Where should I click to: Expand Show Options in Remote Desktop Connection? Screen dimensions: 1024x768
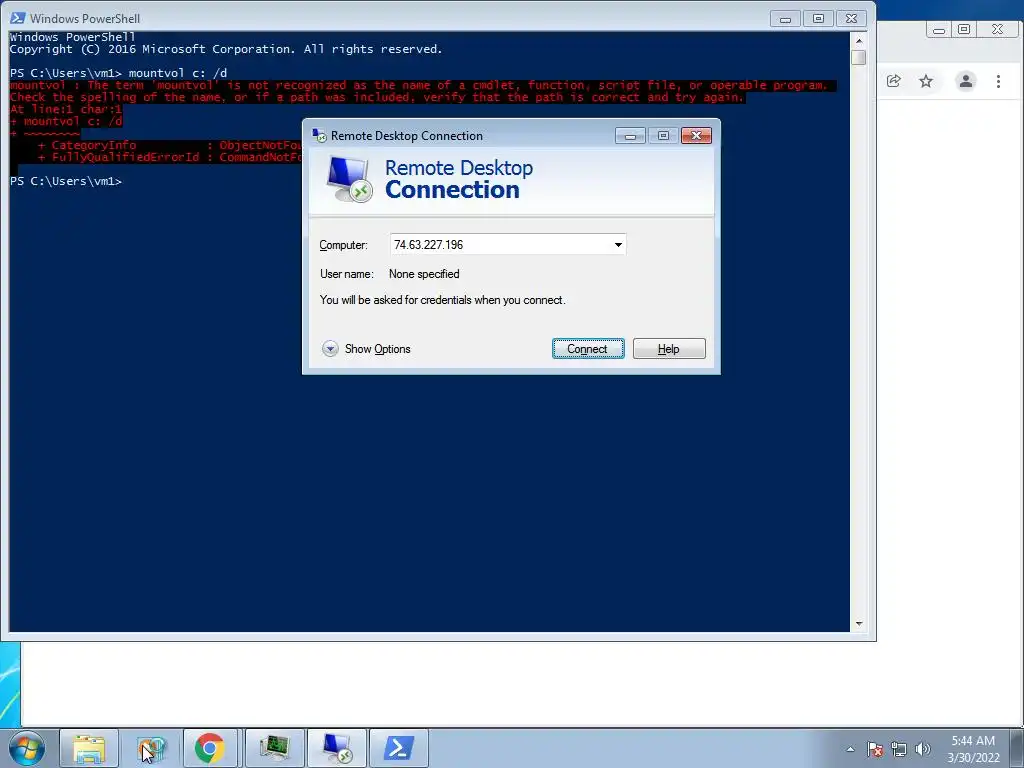click(x=366, y=349)
